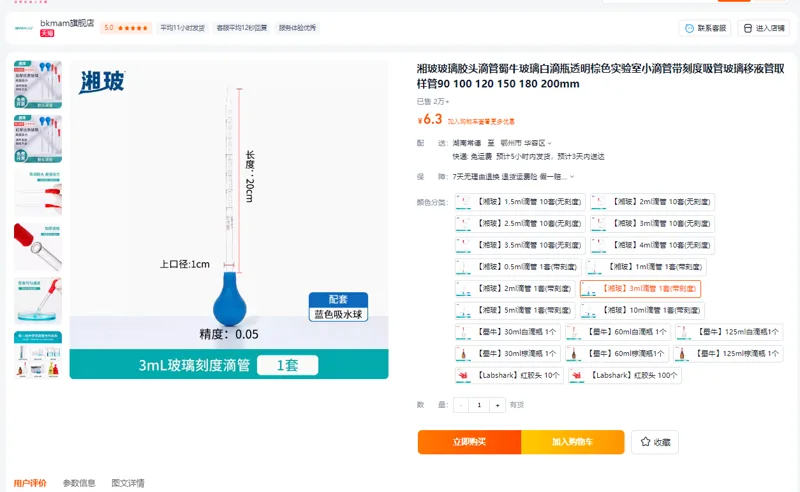Choose 【蜀牛】60ml白滴瓶 1个

point(618,332)
